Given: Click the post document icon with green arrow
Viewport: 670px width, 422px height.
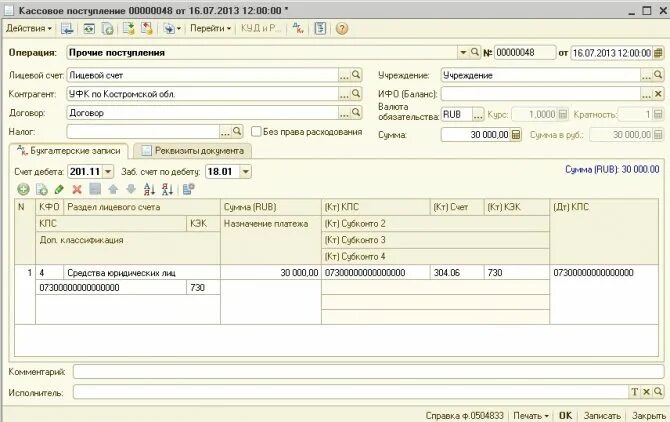Looking at the screenshot, I should coord(128,29).
